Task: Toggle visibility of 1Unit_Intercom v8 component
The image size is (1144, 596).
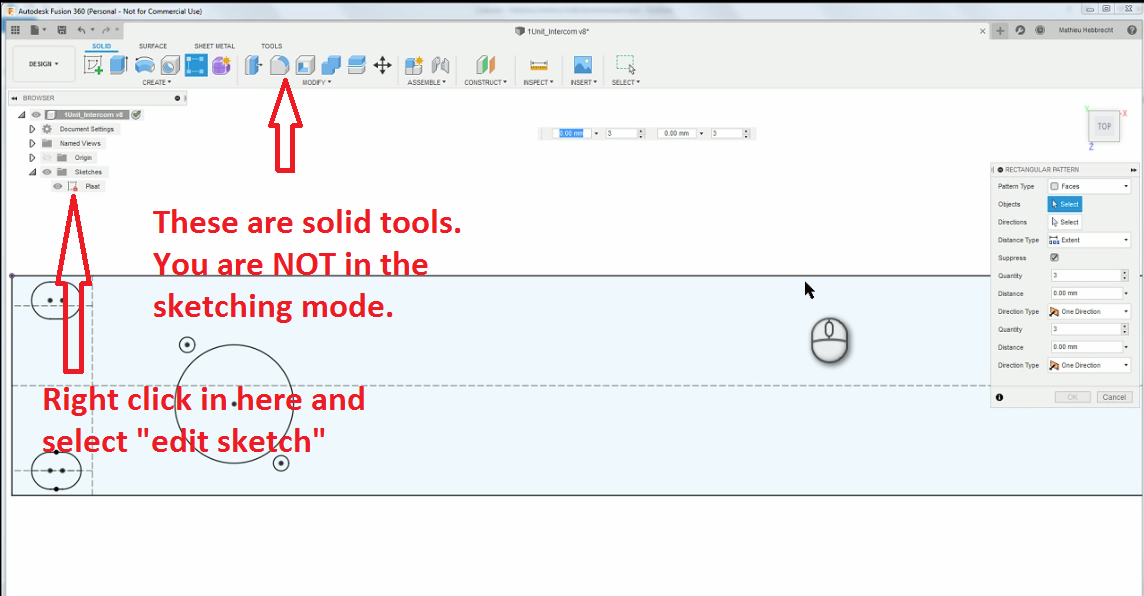Action: [36, 115]
